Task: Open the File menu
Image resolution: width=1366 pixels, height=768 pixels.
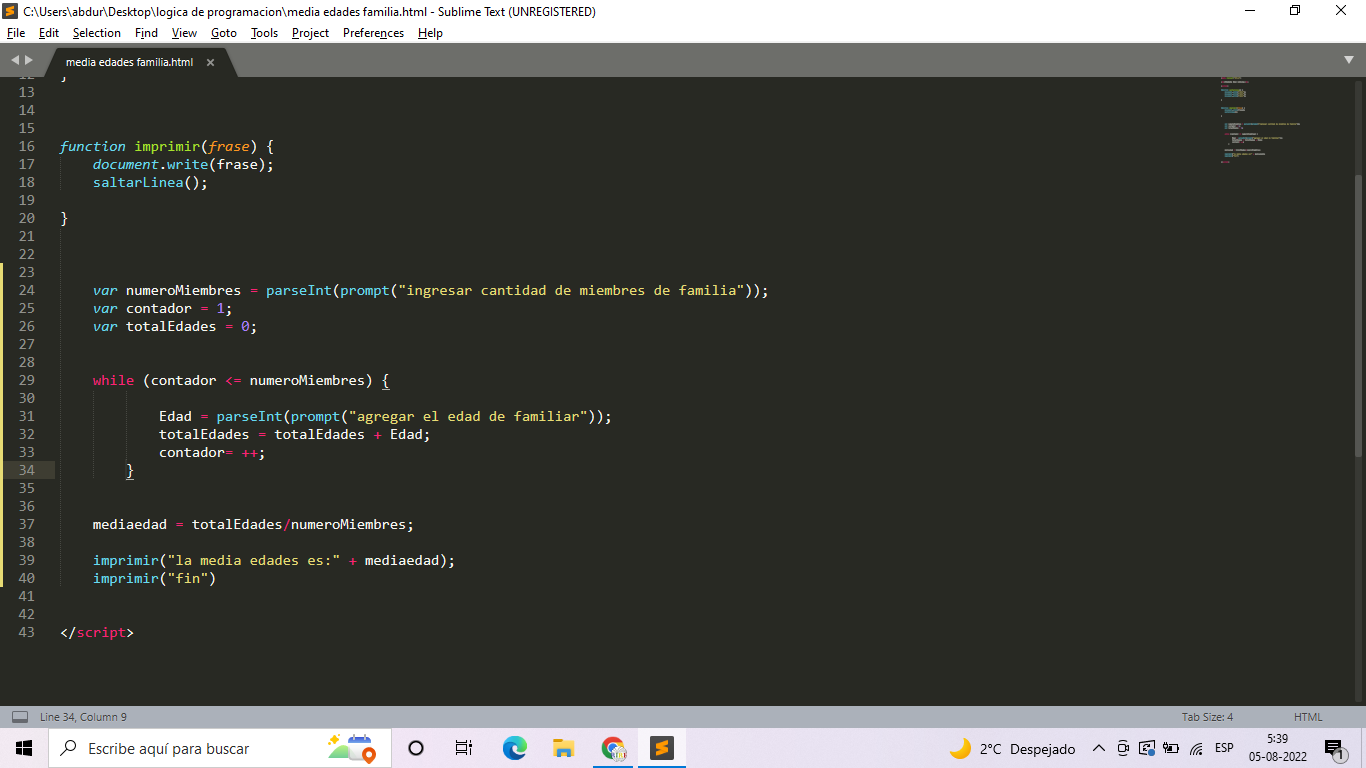Action: tap(16, 33)
